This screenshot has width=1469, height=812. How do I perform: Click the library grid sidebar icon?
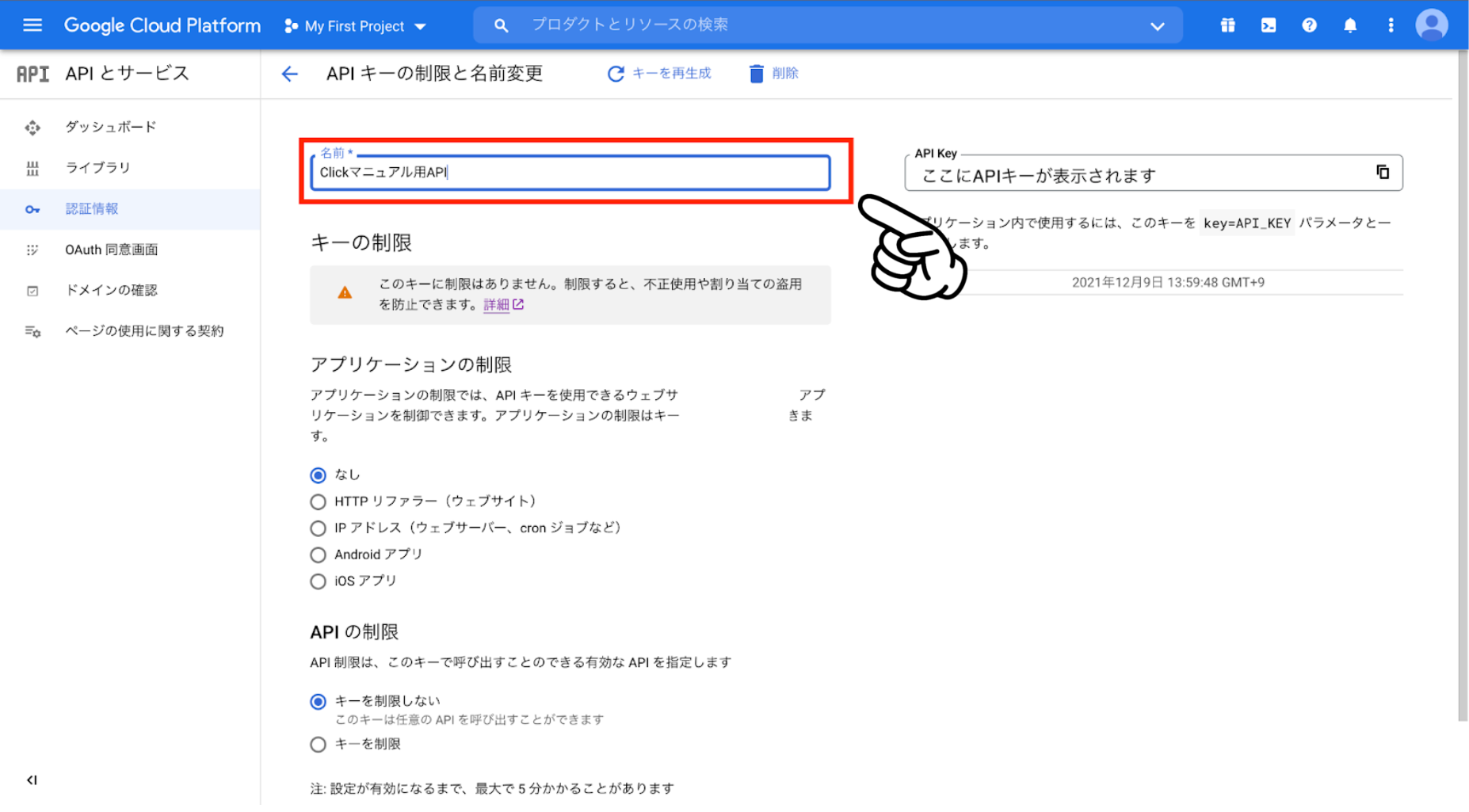32,168
